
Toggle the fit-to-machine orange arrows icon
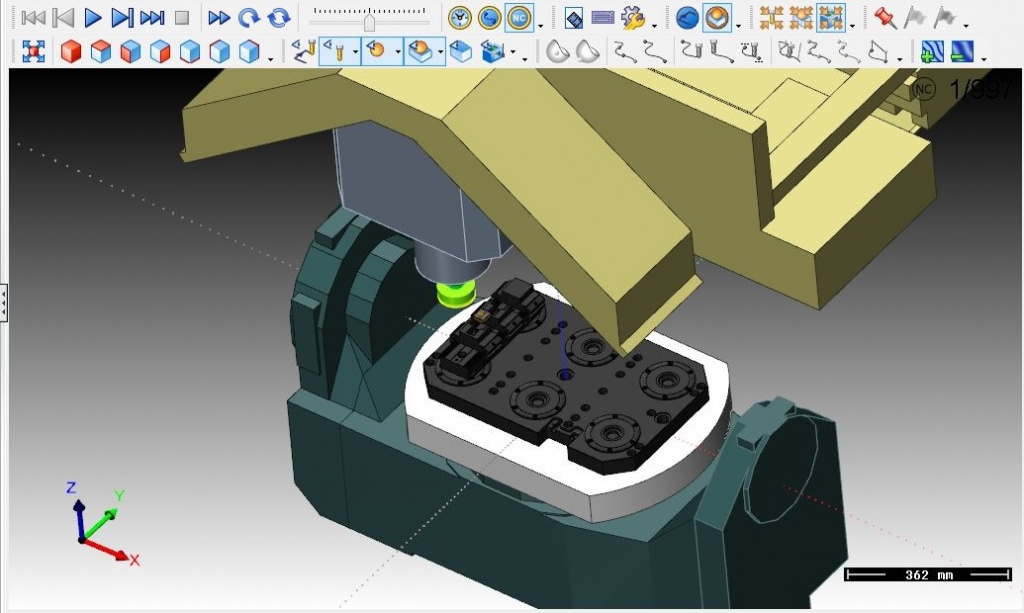click(831, 18)
